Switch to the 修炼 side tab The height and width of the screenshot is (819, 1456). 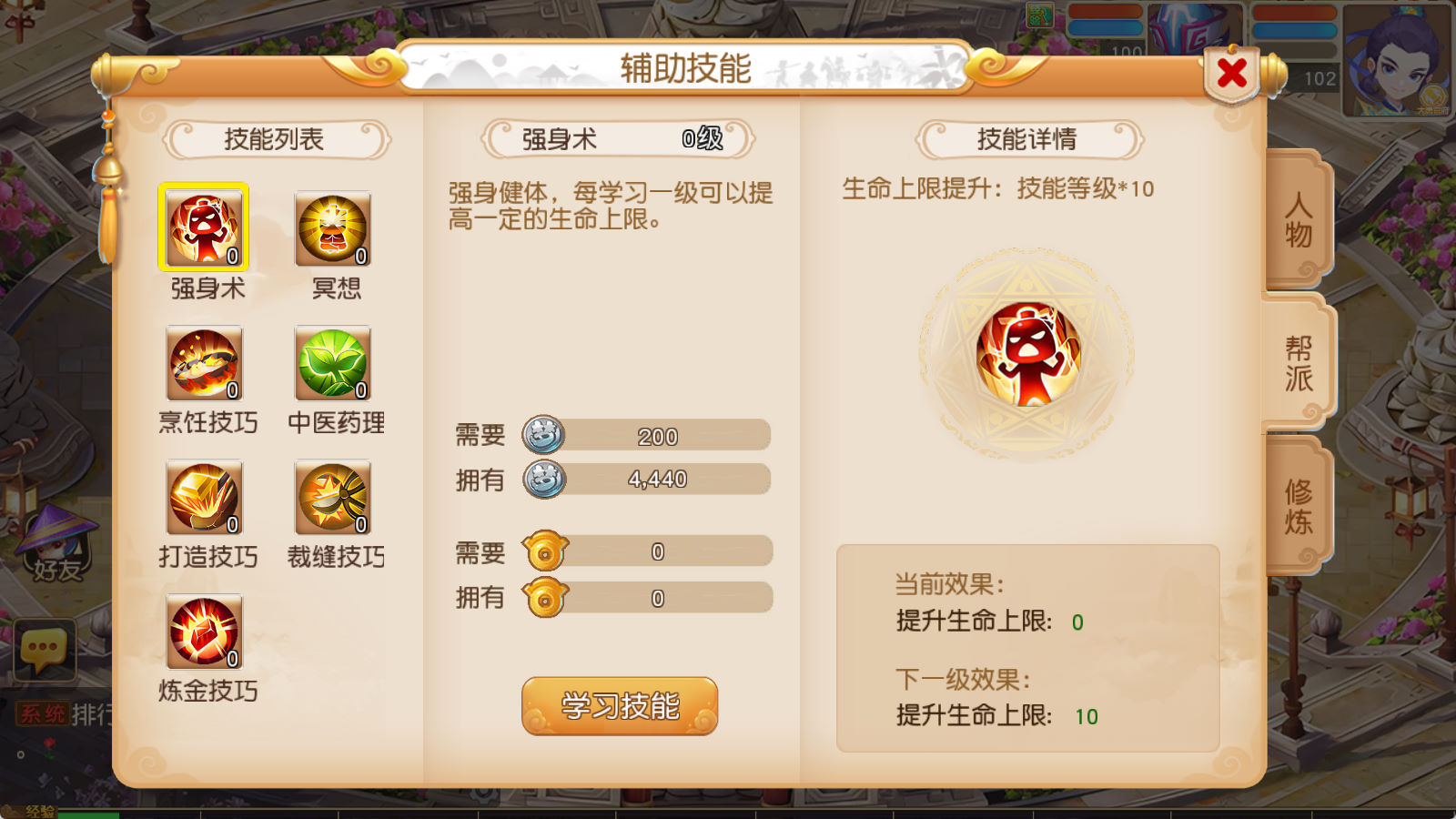[1299, 505]
